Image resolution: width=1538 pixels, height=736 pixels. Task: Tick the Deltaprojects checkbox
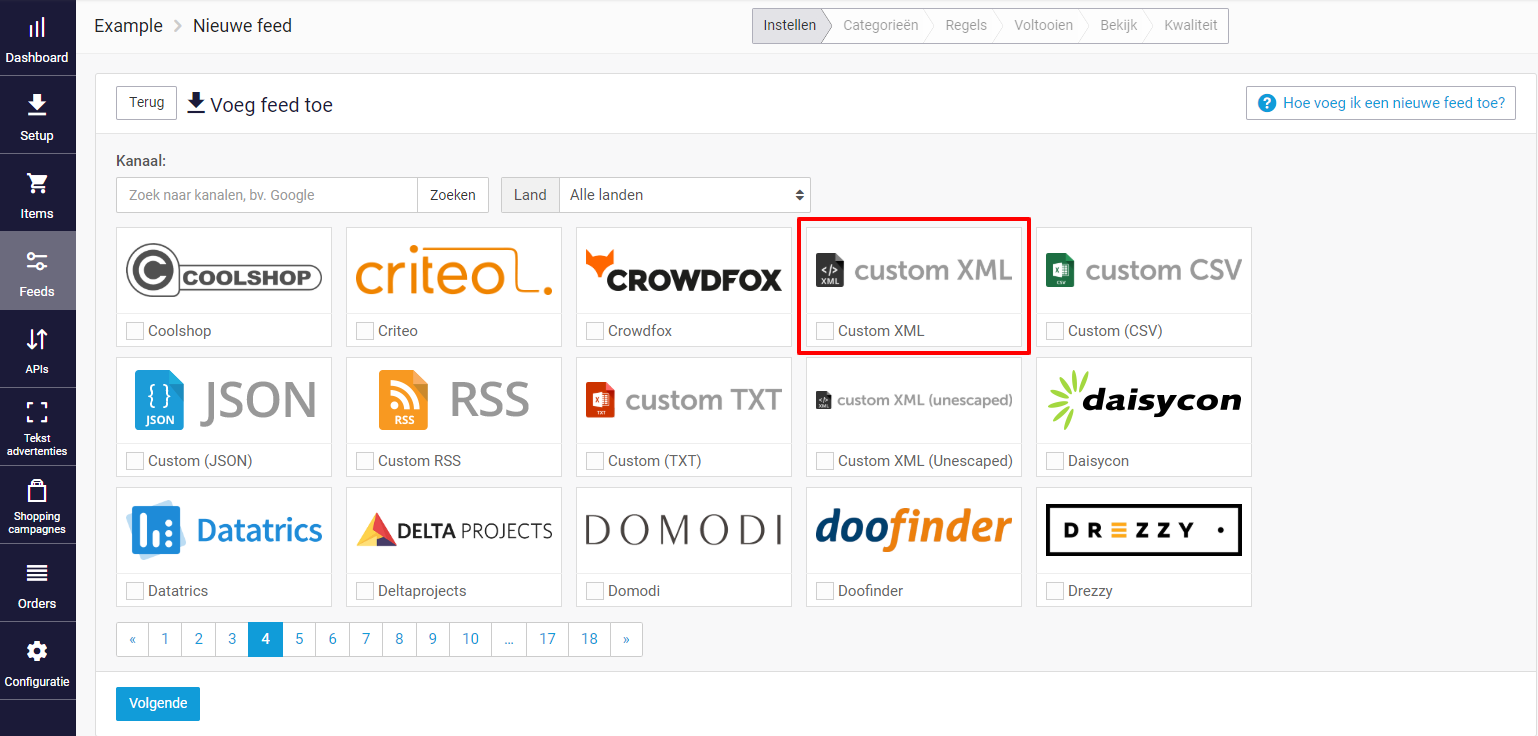365,591
